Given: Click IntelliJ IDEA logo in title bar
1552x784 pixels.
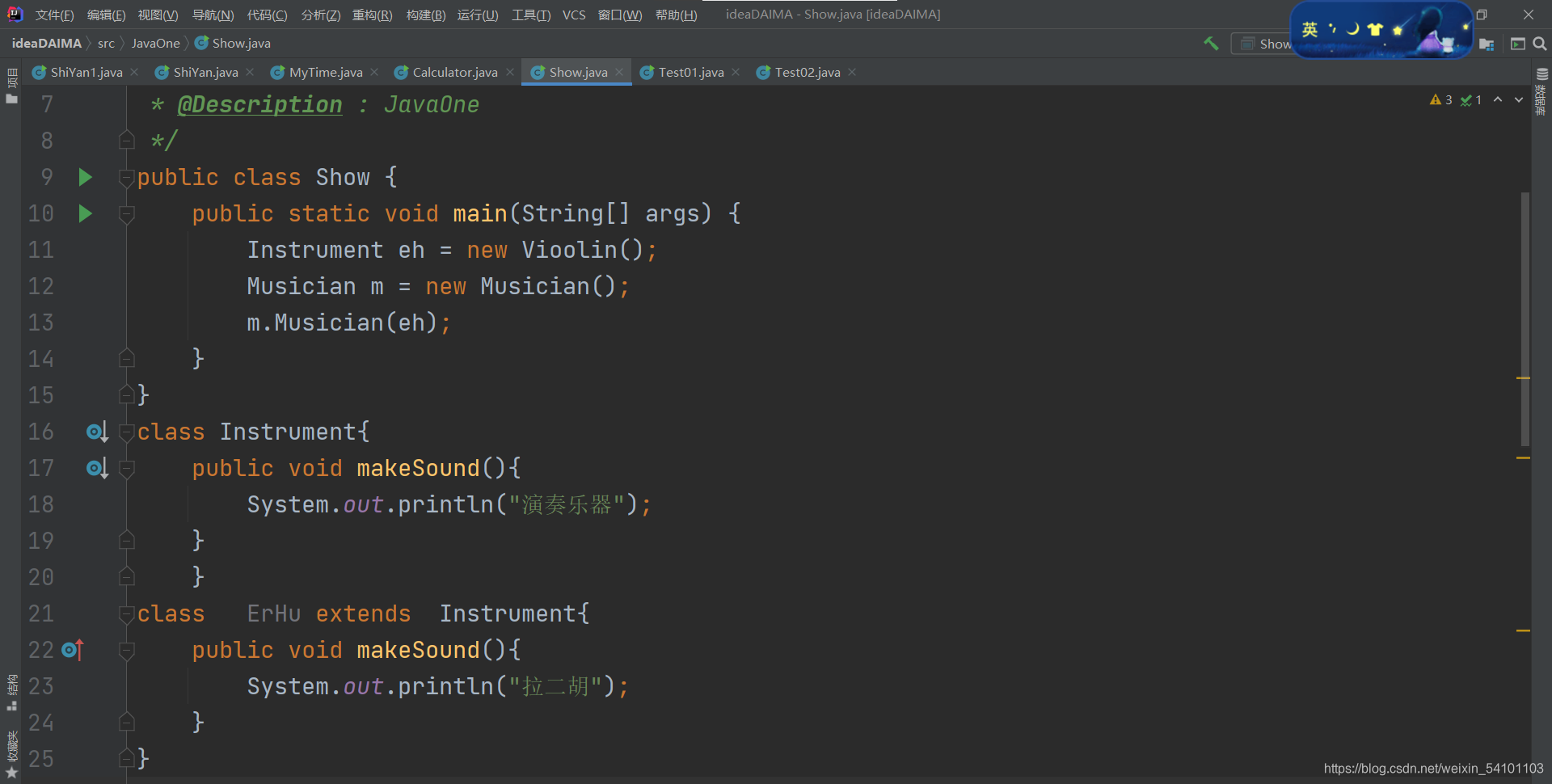Looking at the screenshot, I should point(15,14).
